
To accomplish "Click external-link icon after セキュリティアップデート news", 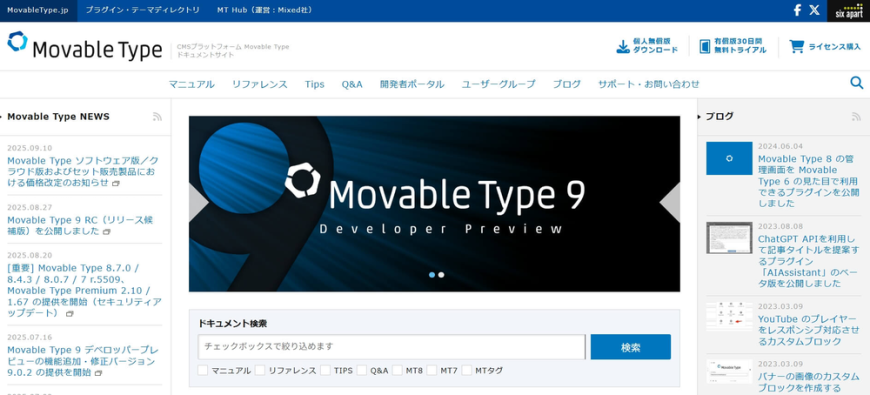I will point(69,313).
